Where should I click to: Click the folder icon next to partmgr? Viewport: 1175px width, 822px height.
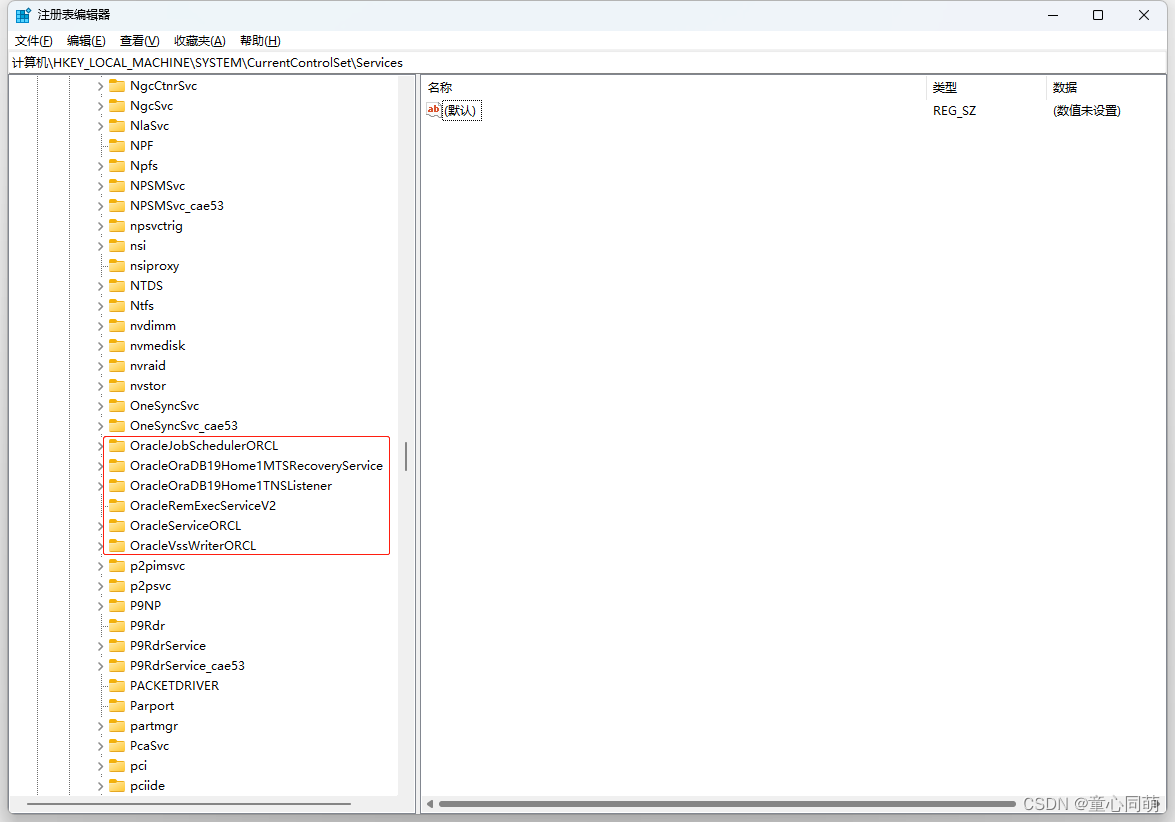click(x=117, y=726)
